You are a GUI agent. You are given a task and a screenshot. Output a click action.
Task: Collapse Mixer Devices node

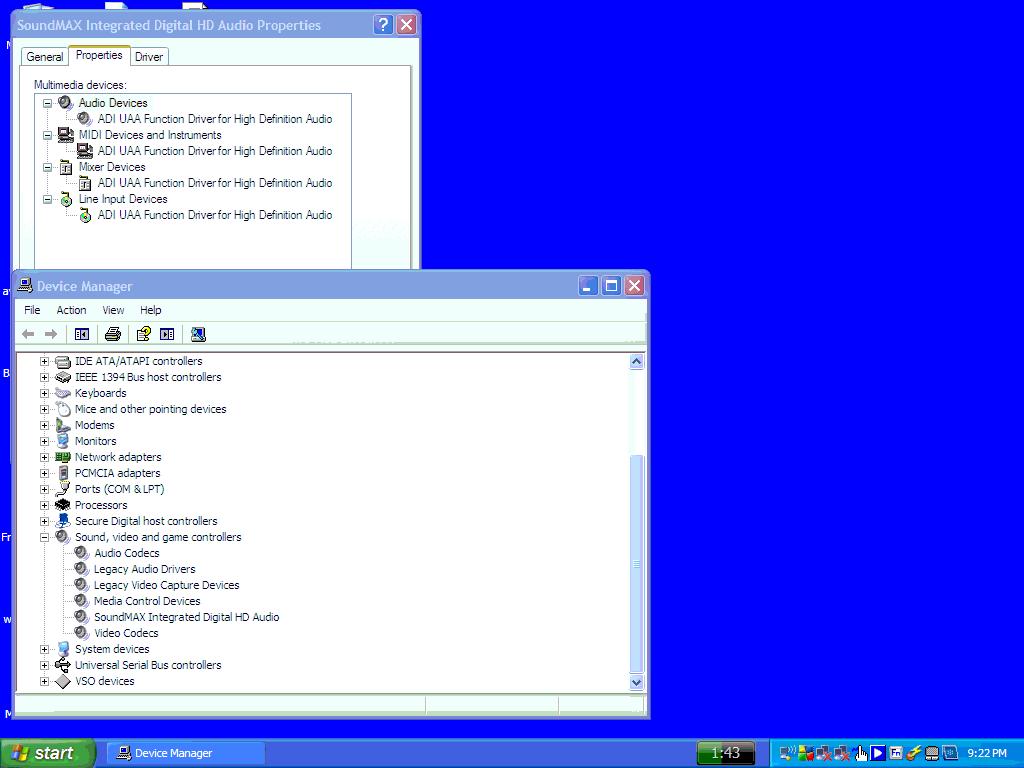coord(47,167)
